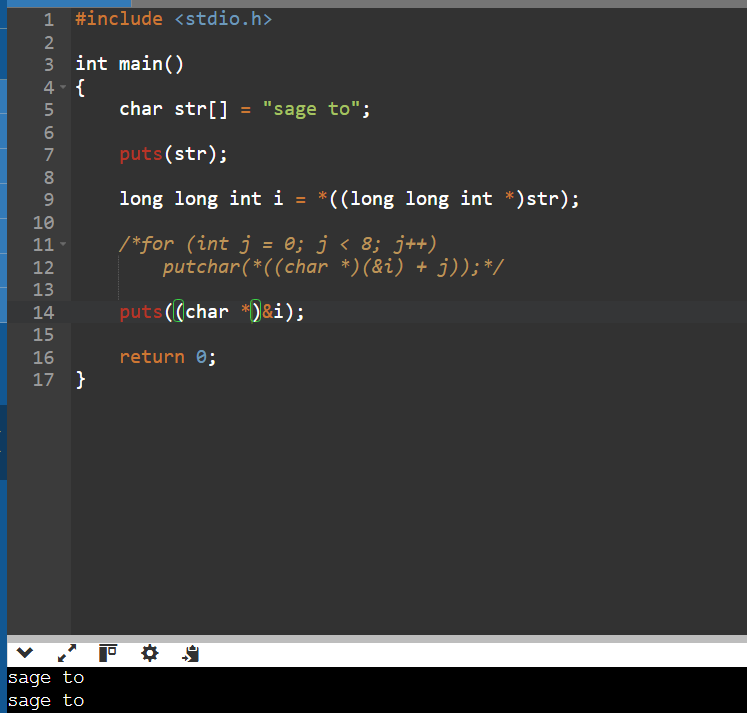Select line number 9 in the gutter
This screenshot has height=713, width=747.
(49, 200)
